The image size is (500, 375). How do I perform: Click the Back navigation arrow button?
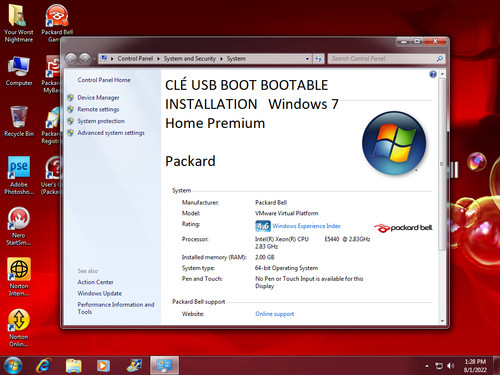71,59
